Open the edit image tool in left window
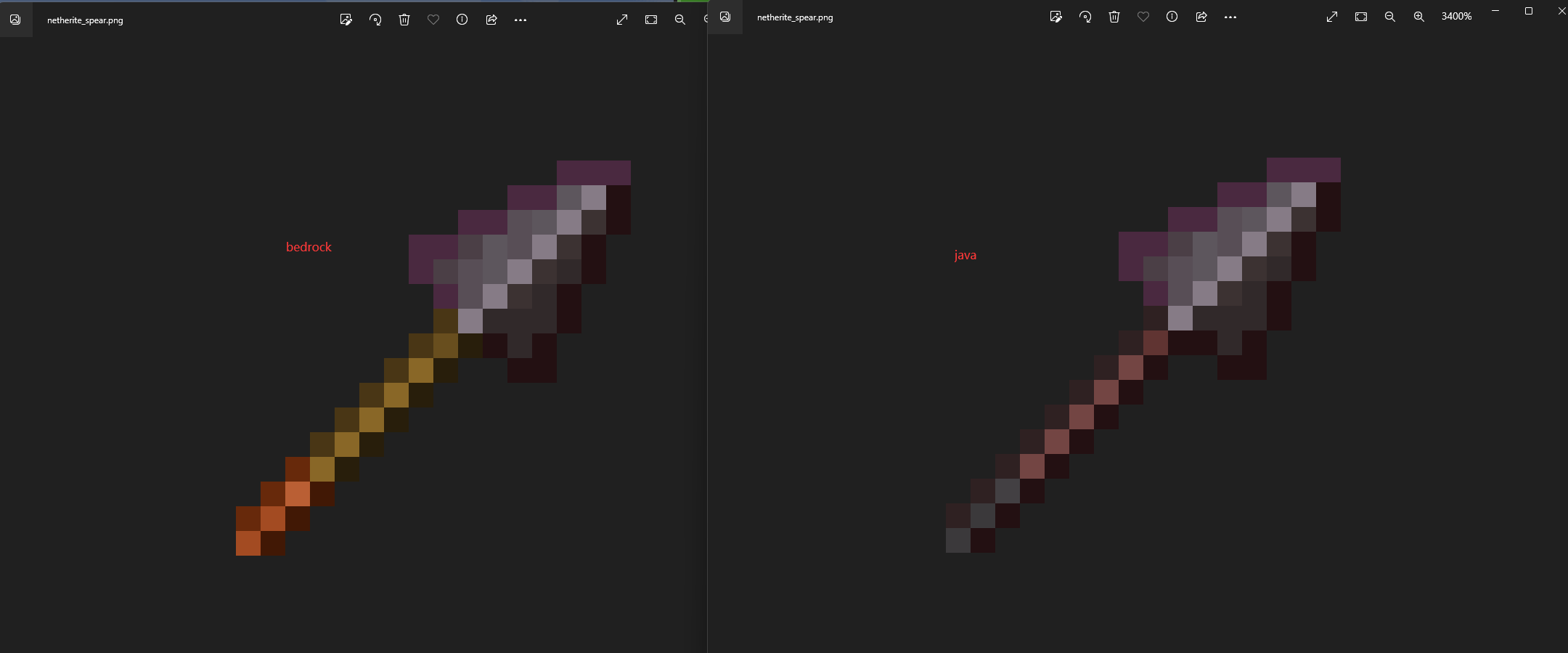Image resolution: width=1568 pixels, height=653 pixels. pyautogui.click(x=346, y=20)
